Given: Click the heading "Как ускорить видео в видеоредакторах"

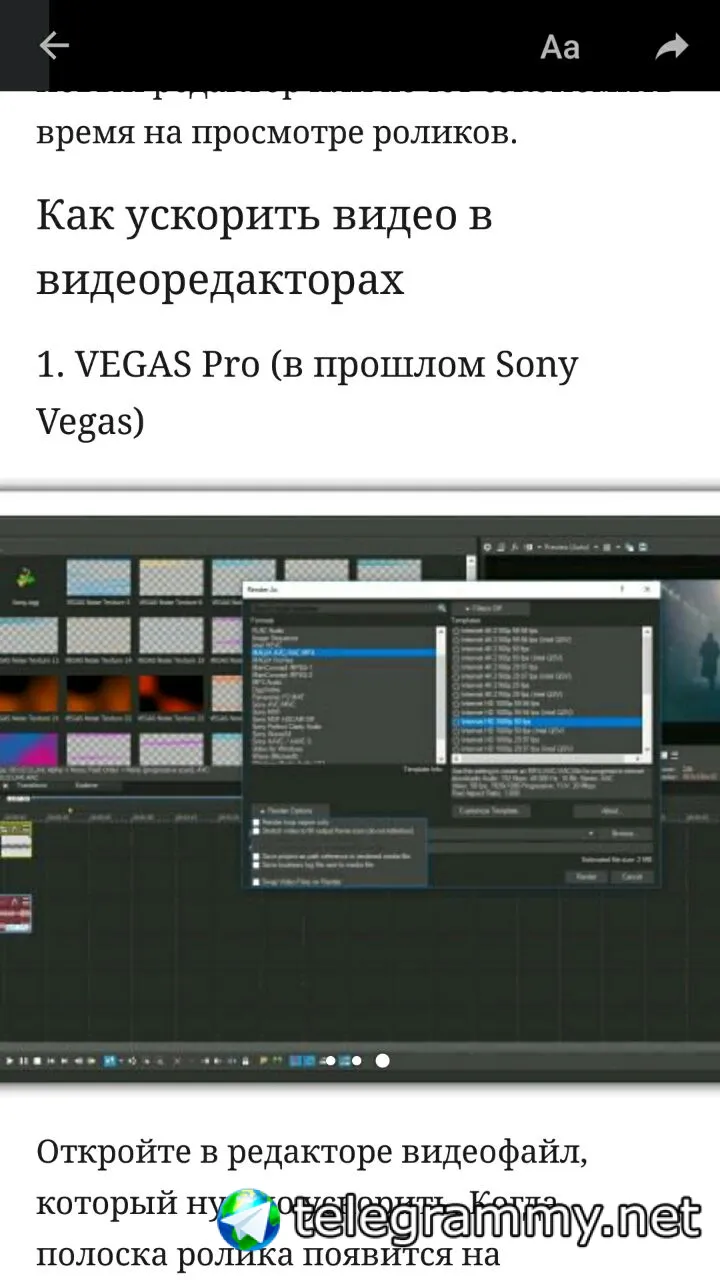Looking at the screenshot, I should pyautogui.click(x=265, y=248).
